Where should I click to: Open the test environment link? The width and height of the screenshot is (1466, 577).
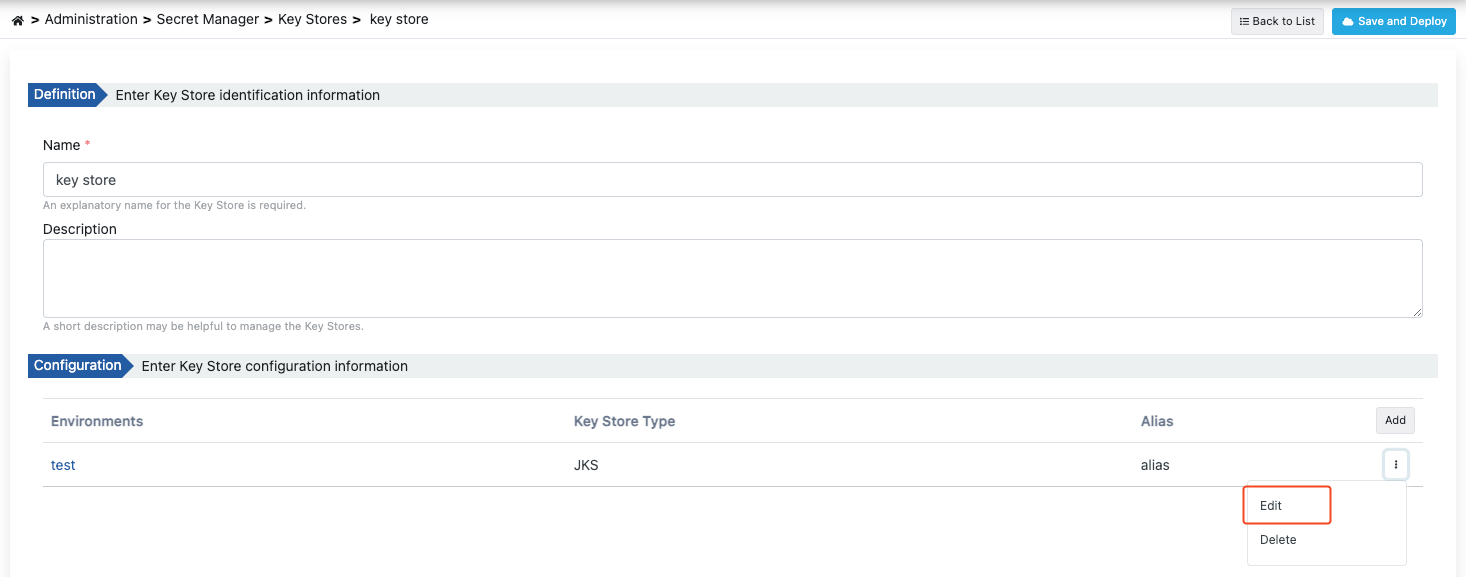pos(63,465)
